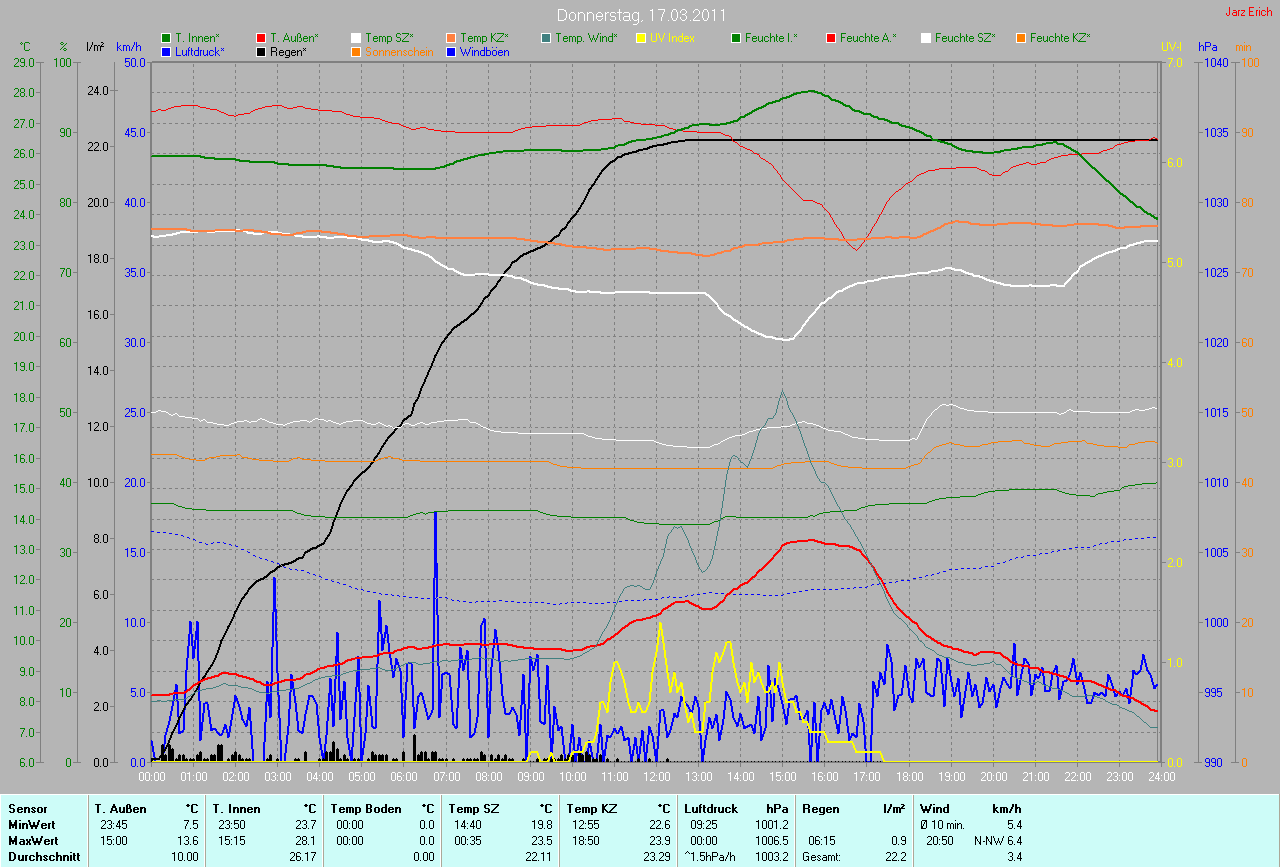Image resolution: width=1280 pixels, height=867 pixels.
Task: Click the MaxWert row label
Action: coord(32,841)
